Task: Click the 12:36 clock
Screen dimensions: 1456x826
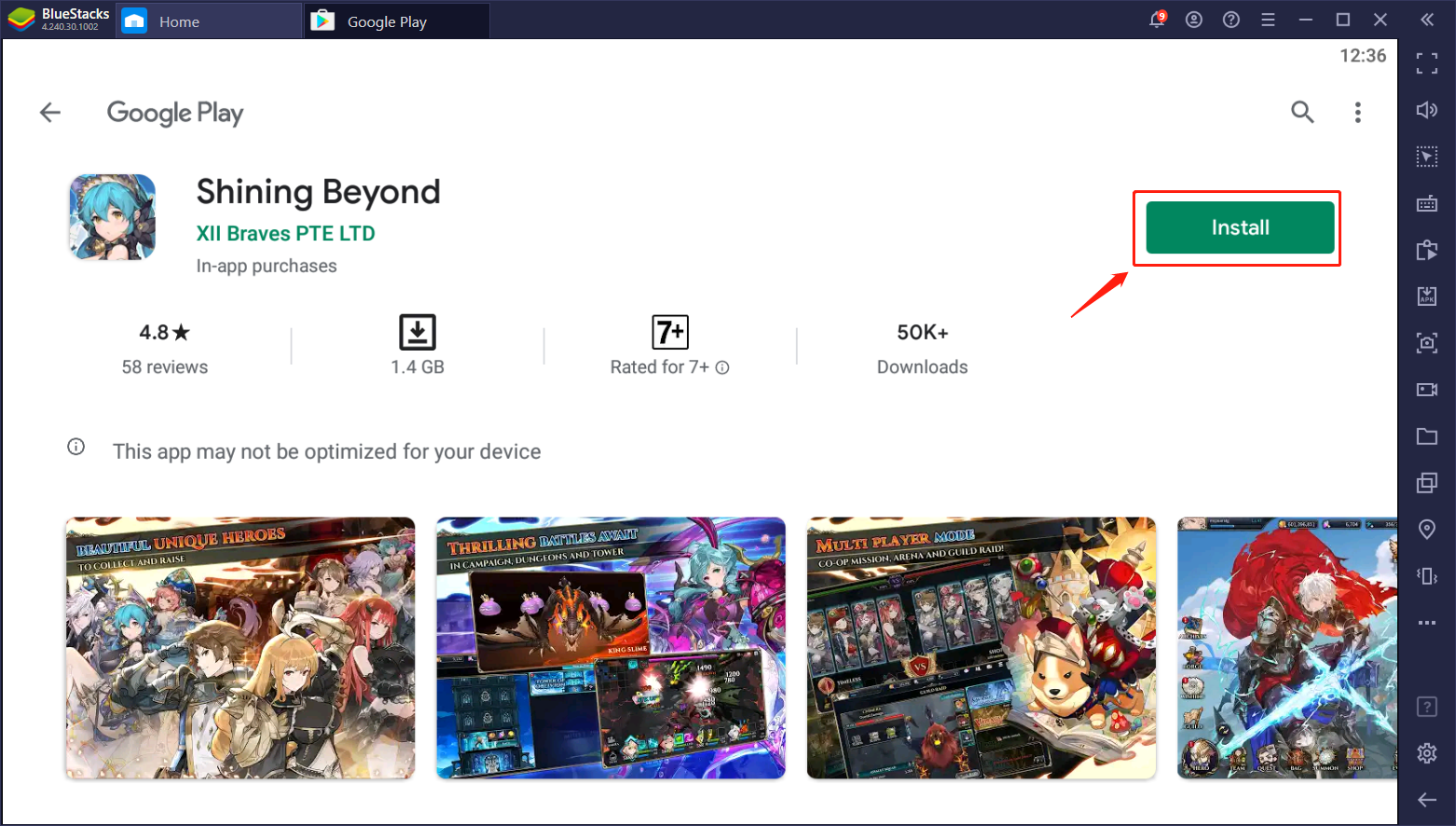Action: tap(1363, 56)
